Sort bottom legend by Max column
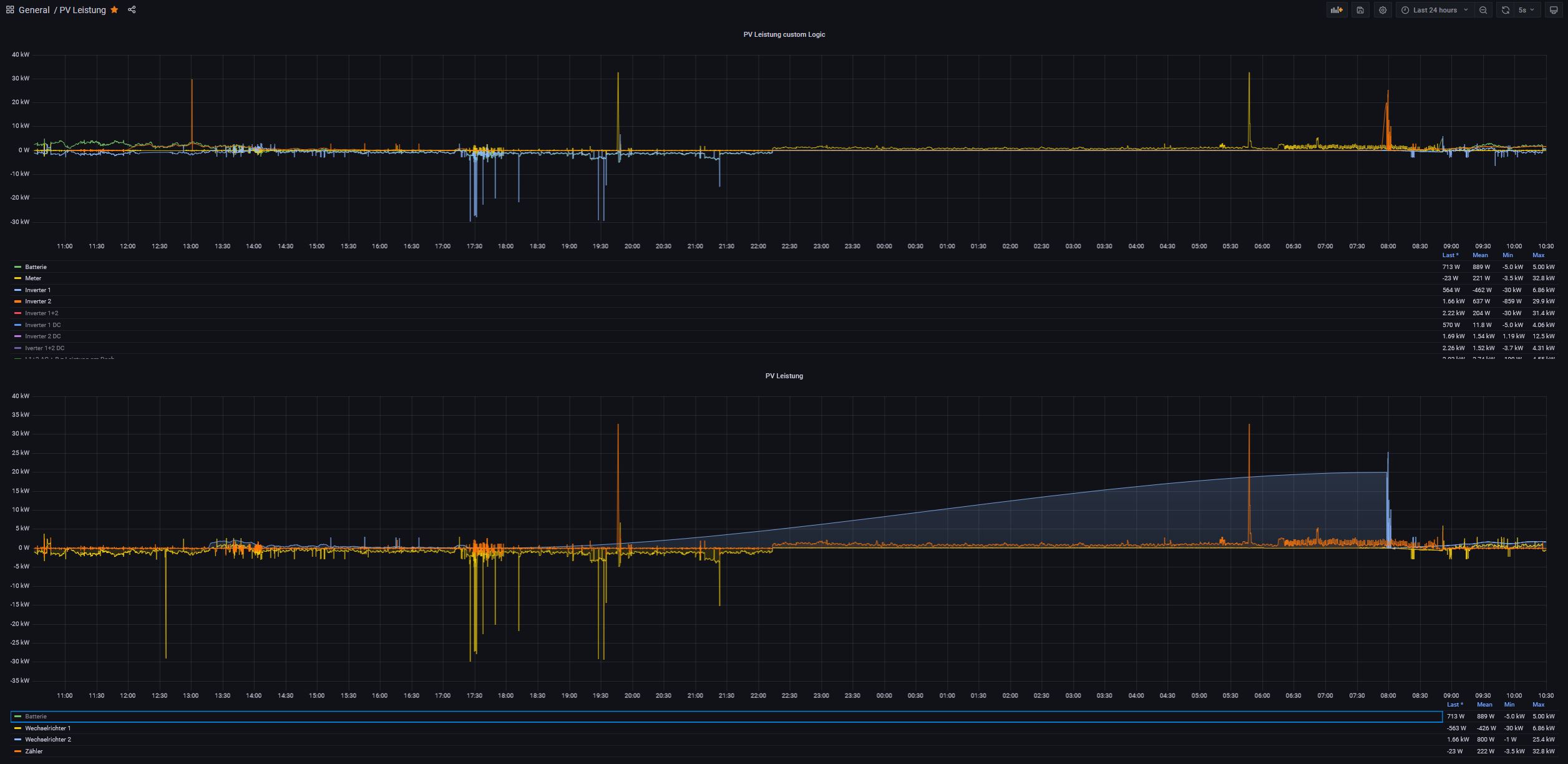The height and width of the screenshot is (764, 1568). (x=1538, y=705)
